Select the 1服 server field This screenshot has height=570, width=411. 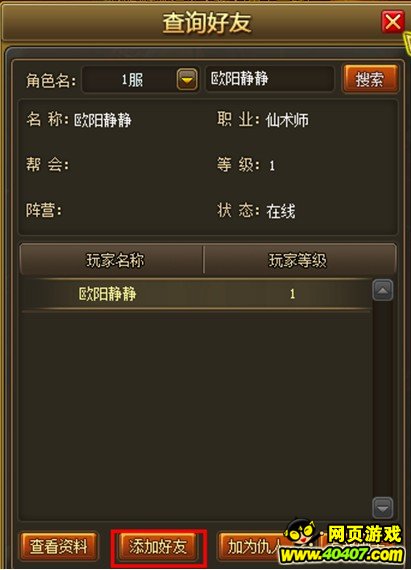coord(130,79)
